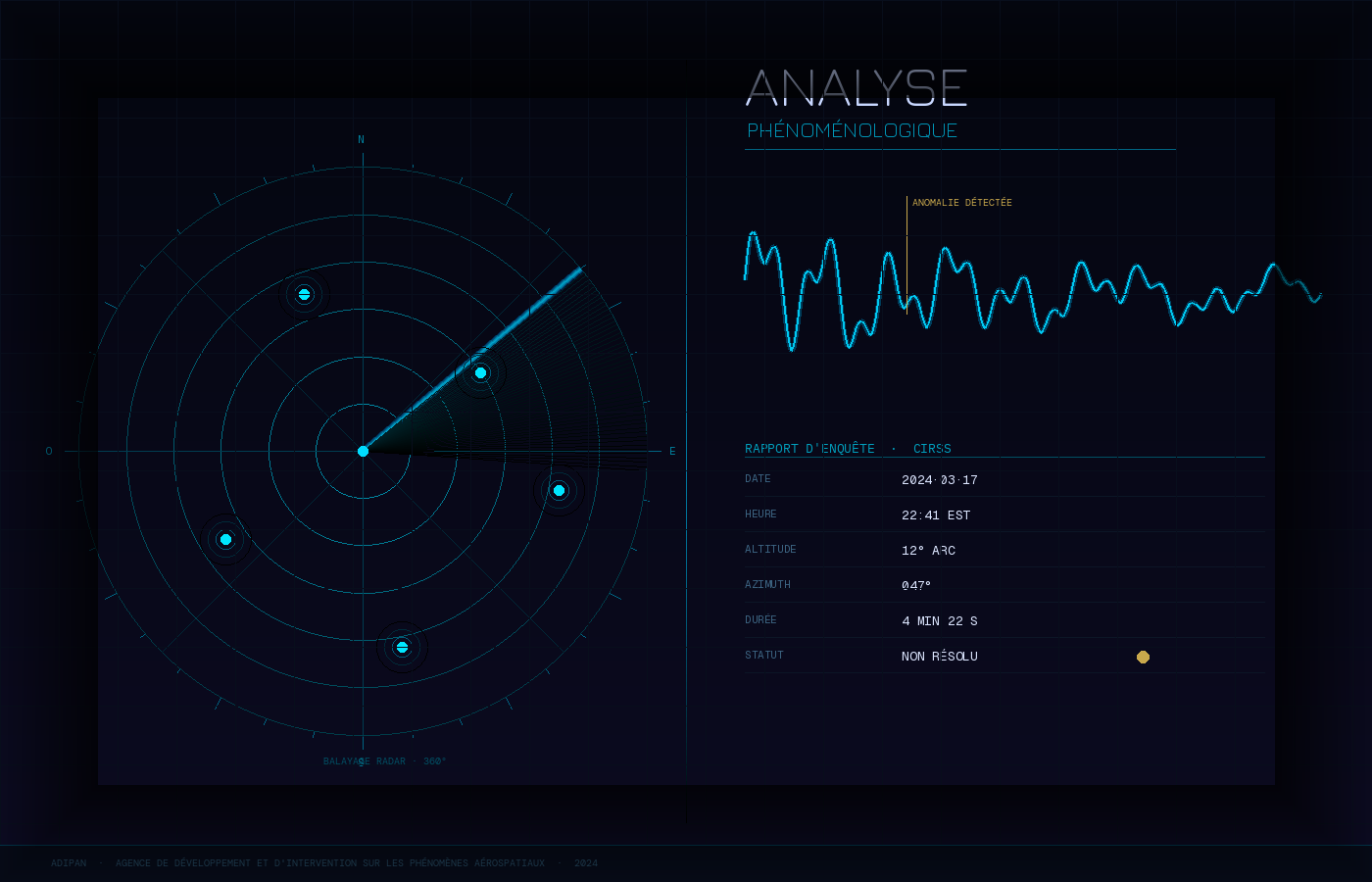Click the radar blip east of center
The width and height of the screenshot is (1372, 882).
pyautogui.click(x=559, y=490)
